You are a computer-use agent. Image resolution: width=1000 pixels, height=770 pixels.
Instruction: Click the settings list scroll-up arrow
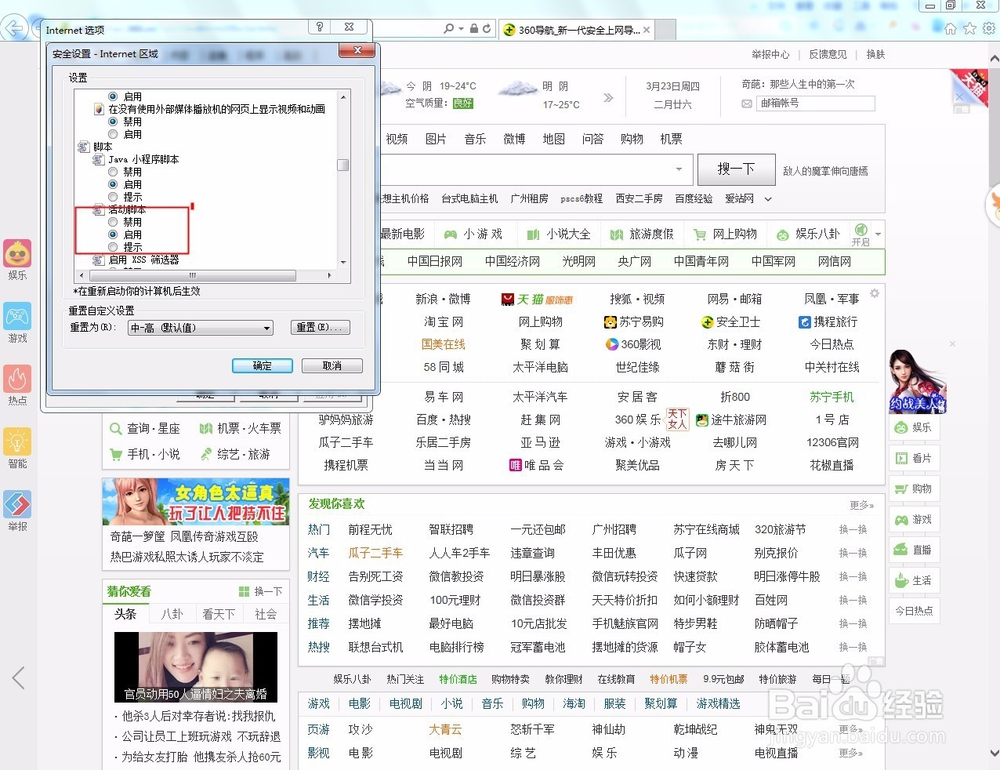pyautogui.click(x=343, y=97)
